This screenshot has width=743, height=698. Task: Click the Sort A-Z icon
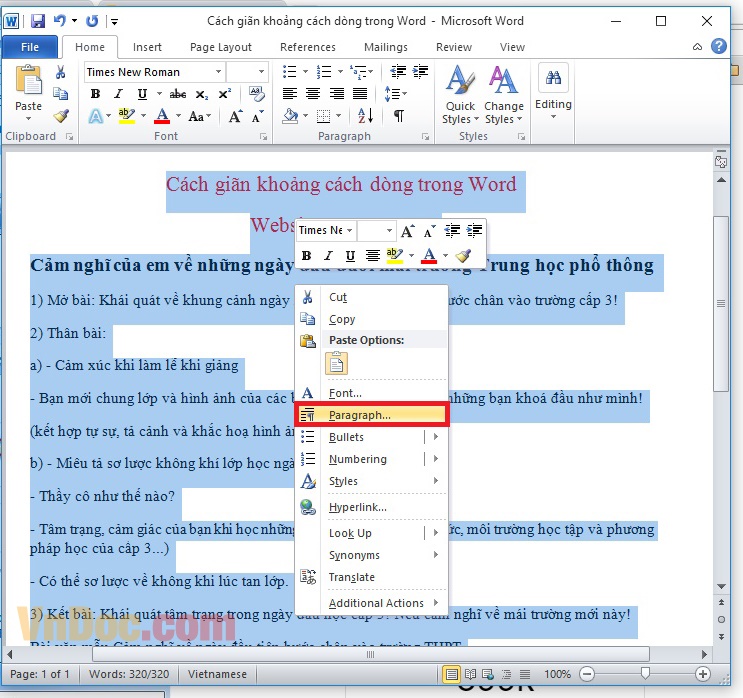point(365,116)
